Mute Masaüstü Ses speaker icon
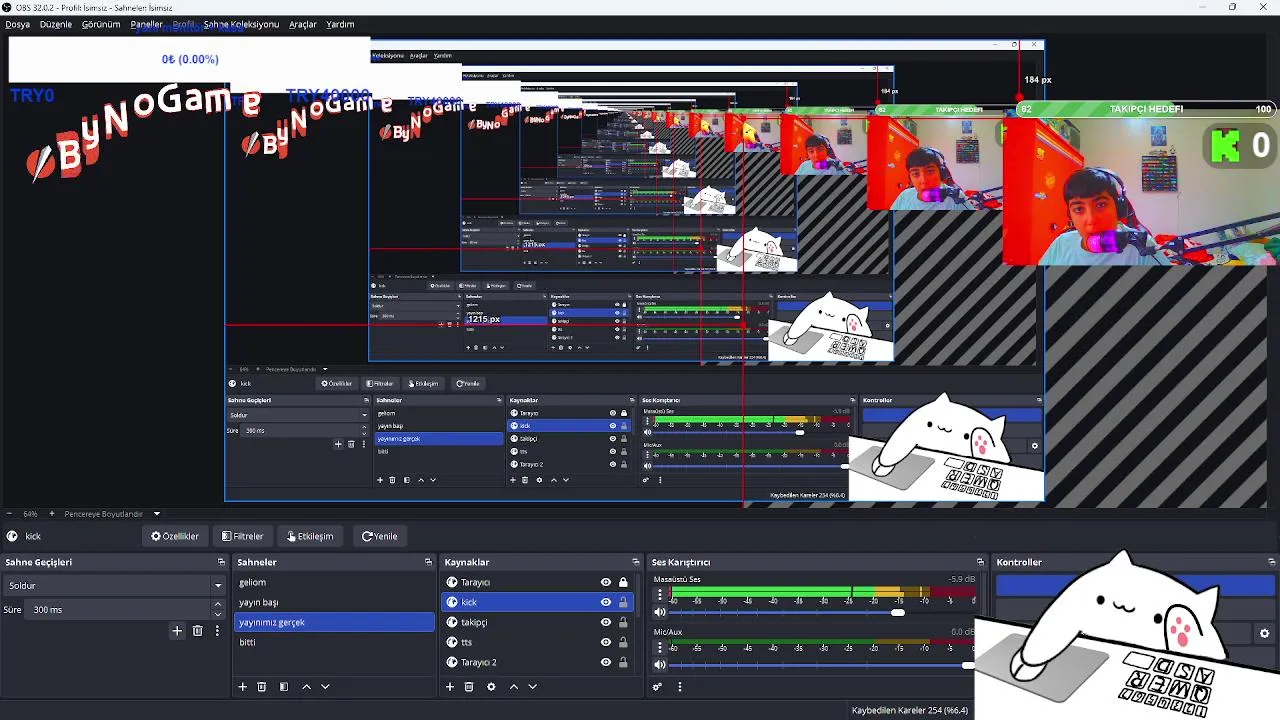 pyautogui.click(x=659, y=612)
